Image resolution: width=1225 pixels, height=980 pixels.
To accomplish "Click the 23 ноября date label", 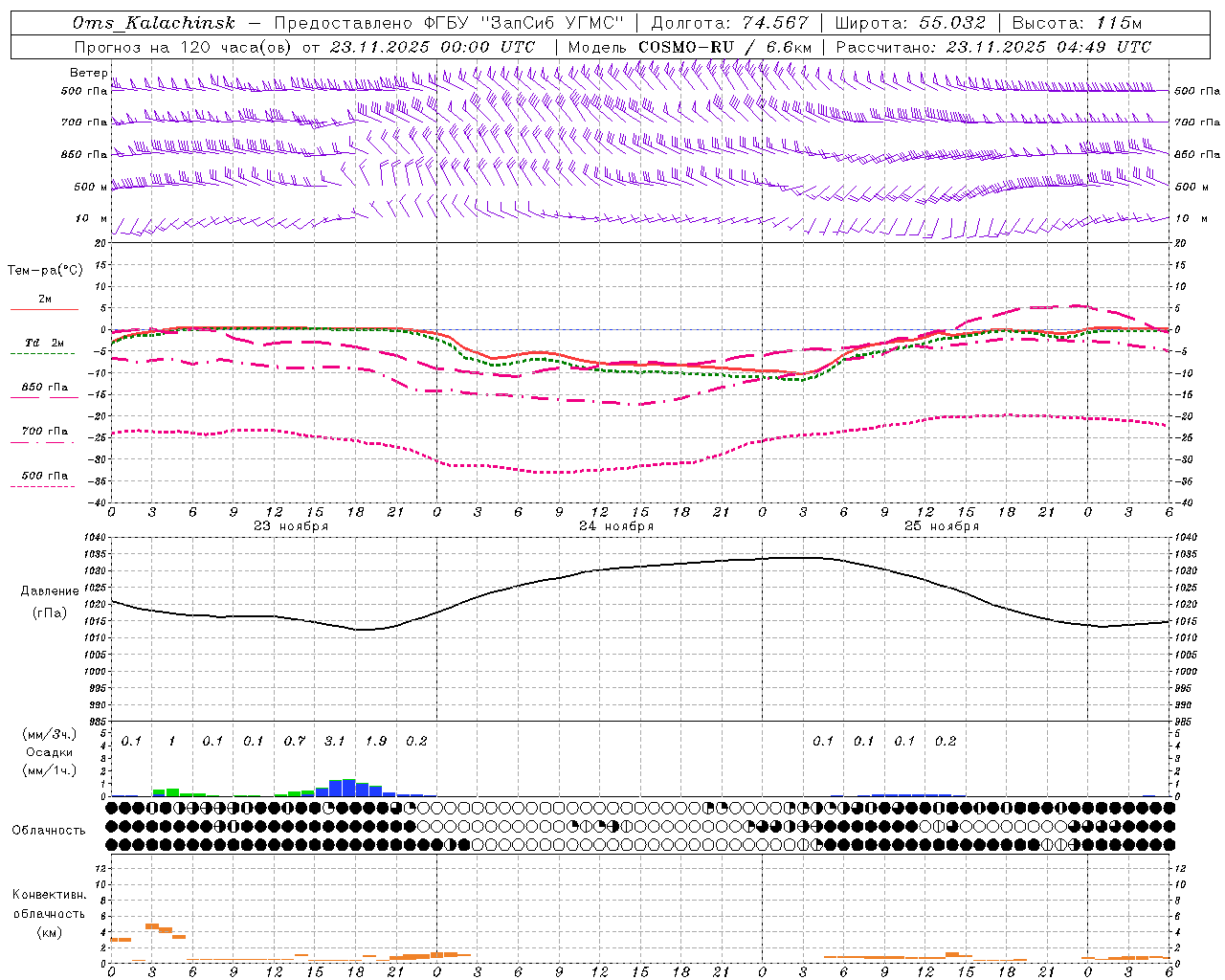I will [291, 526].
